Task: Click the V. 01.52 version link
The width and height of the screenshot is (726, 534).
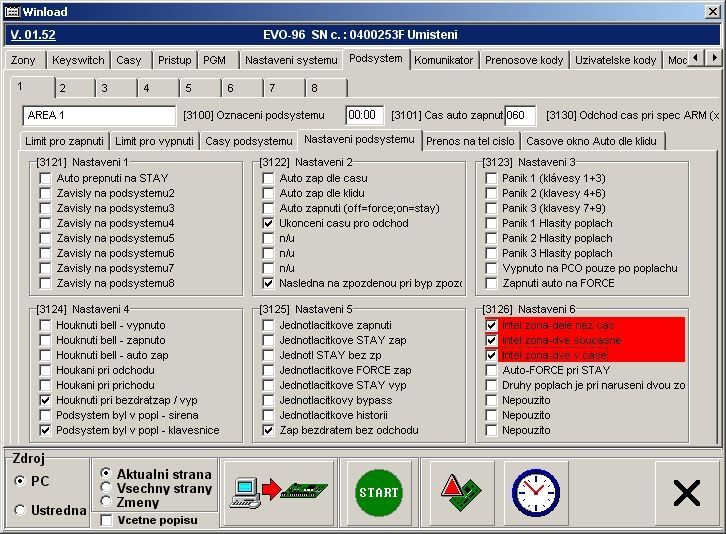Action: pos(33,35)
